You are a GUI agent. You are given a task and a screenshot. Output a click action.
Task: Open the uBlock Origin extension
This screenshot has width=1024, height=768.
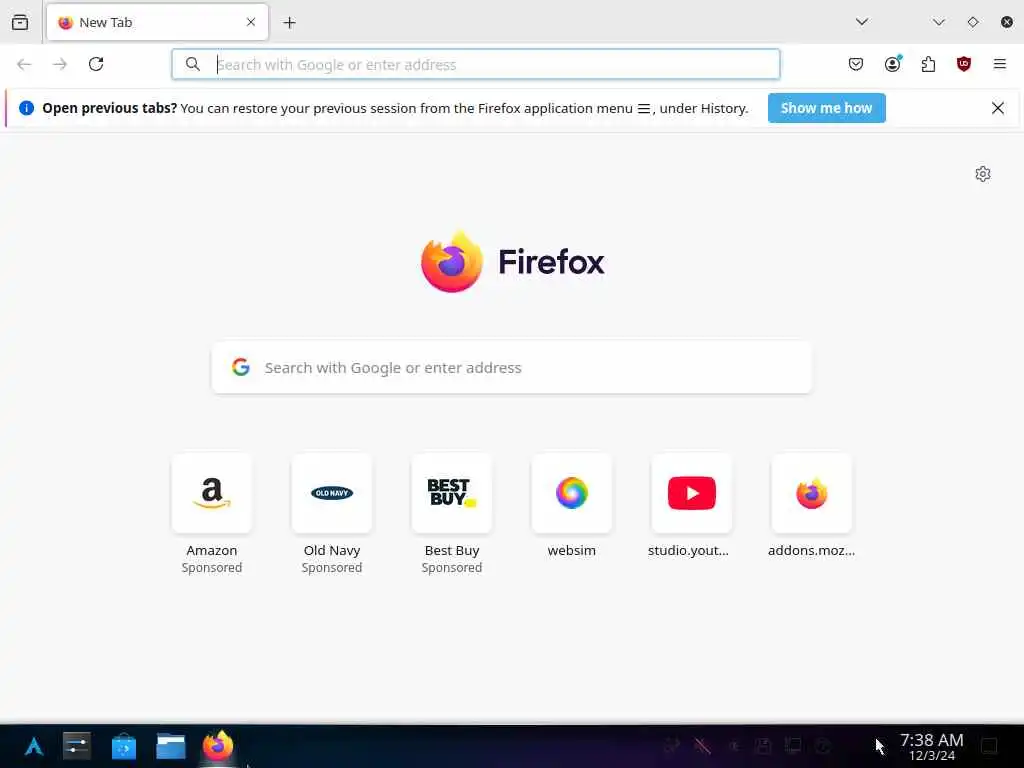[x=964, y=64]
